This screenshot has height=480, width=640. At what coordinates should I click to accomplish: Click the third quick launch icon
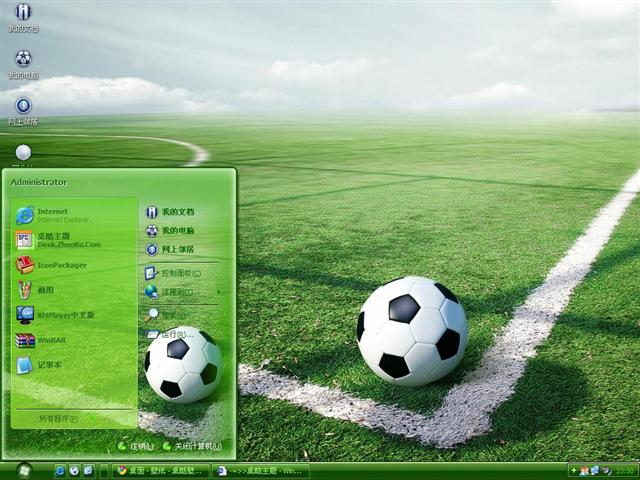[x=89, y=471]
